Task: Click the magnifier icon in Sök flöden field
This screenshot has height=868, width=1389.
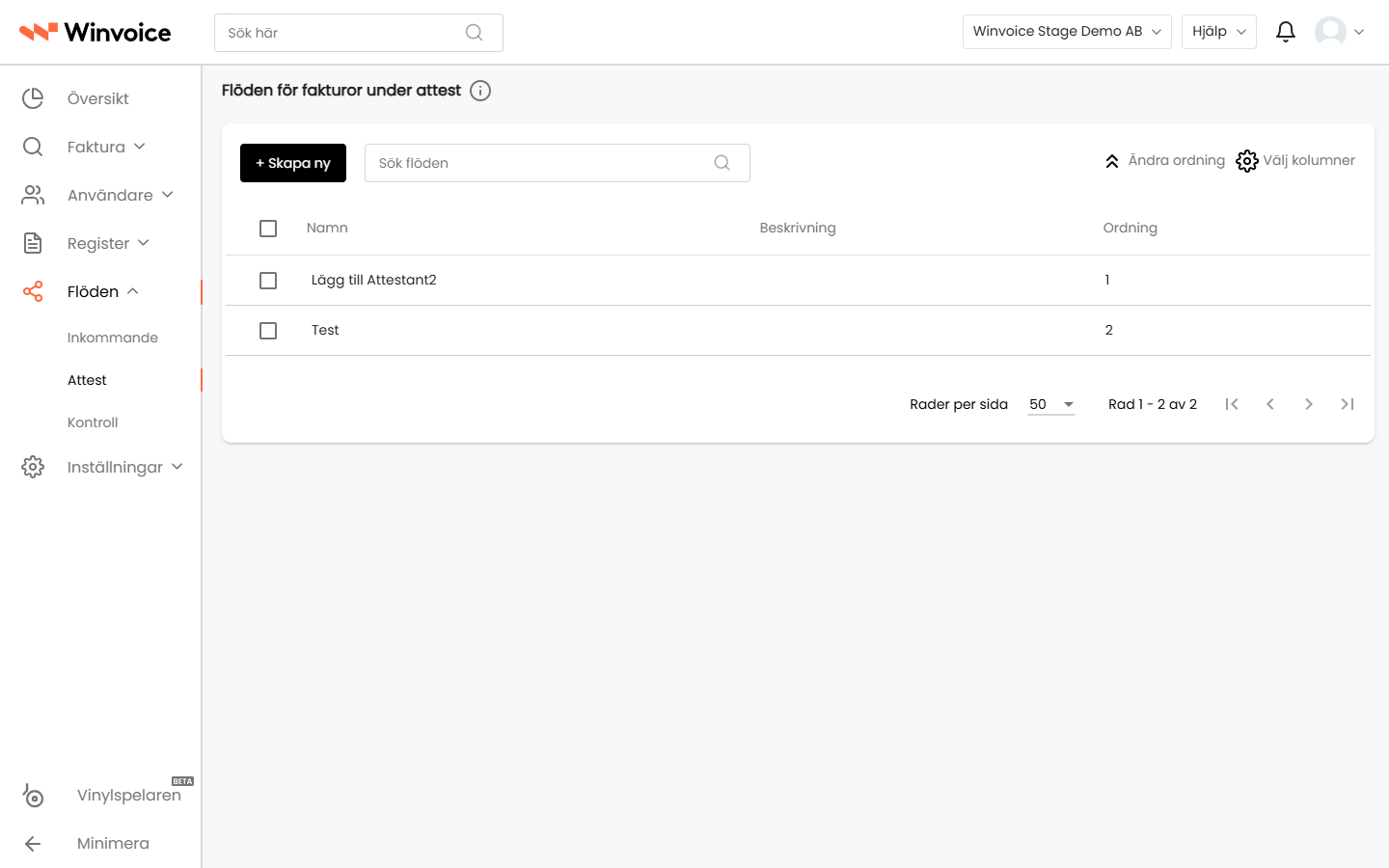Action: pyautogui.click(x=722, y=163)
